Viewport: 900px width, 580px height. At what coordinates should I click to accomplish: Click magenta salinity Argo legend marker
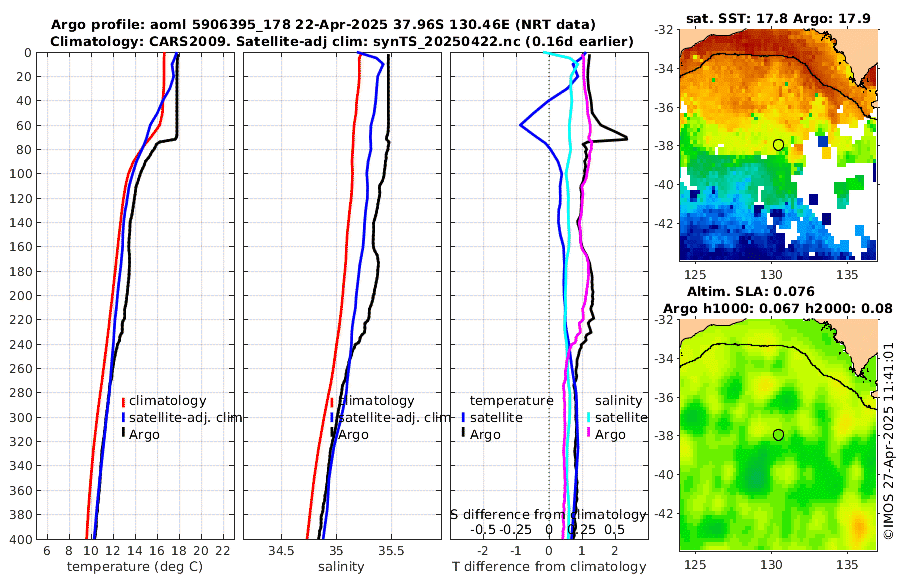(589, 434)
